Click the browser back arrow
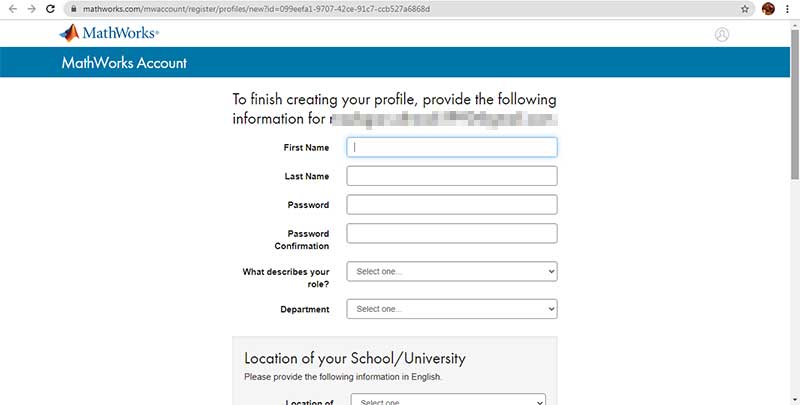Image resolution: width=800 pixels, height=405 pixels. click(13, 9)
